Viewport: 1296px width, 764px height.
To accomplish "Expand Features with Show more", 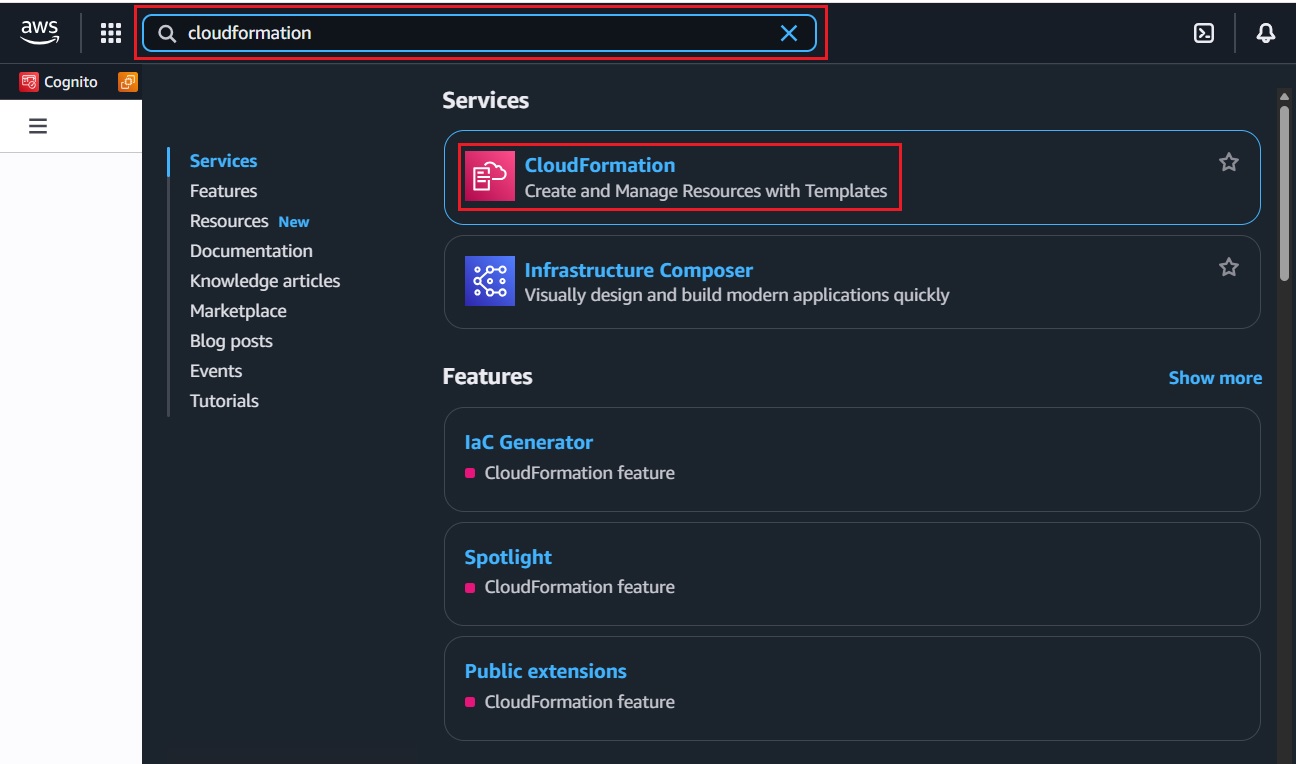I will click(1215, 378).
